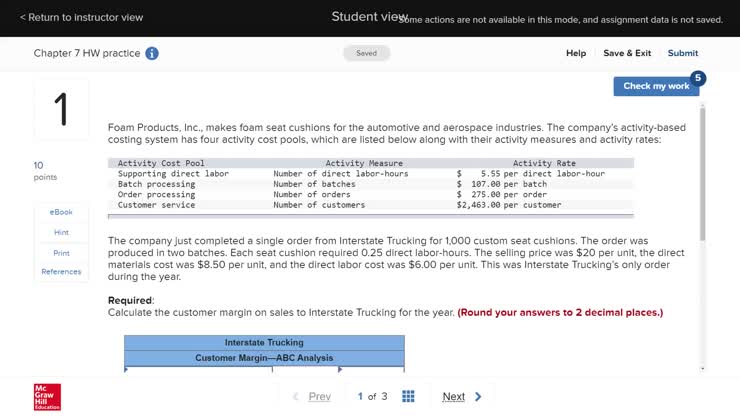Click the Prev chevron arrow icon
The width and height of the screenshot is (740, 416).
pyautogui.click(x=295, y=397)
